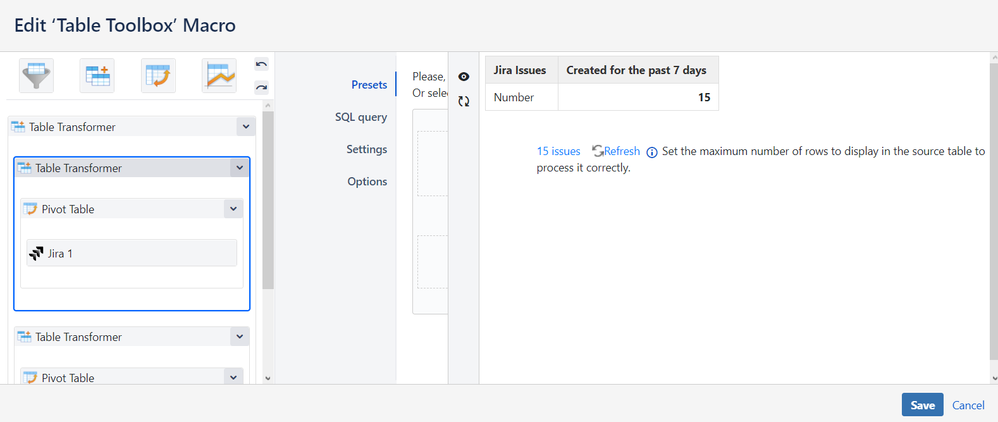The image size is (998, 422).
Task: Add a Pivot Table macro from toolbar
Action: tap(158, 76)
